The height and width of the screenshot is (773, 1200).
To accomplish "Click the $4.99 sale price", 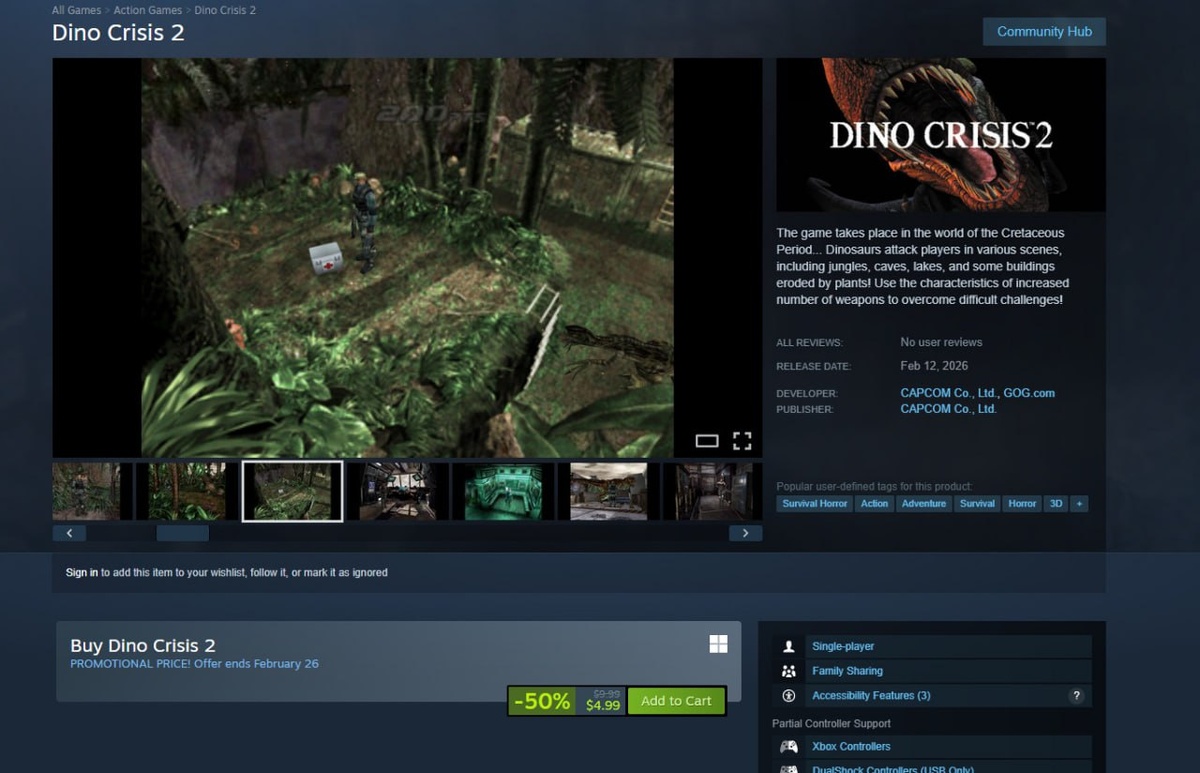I will [603, 706].
